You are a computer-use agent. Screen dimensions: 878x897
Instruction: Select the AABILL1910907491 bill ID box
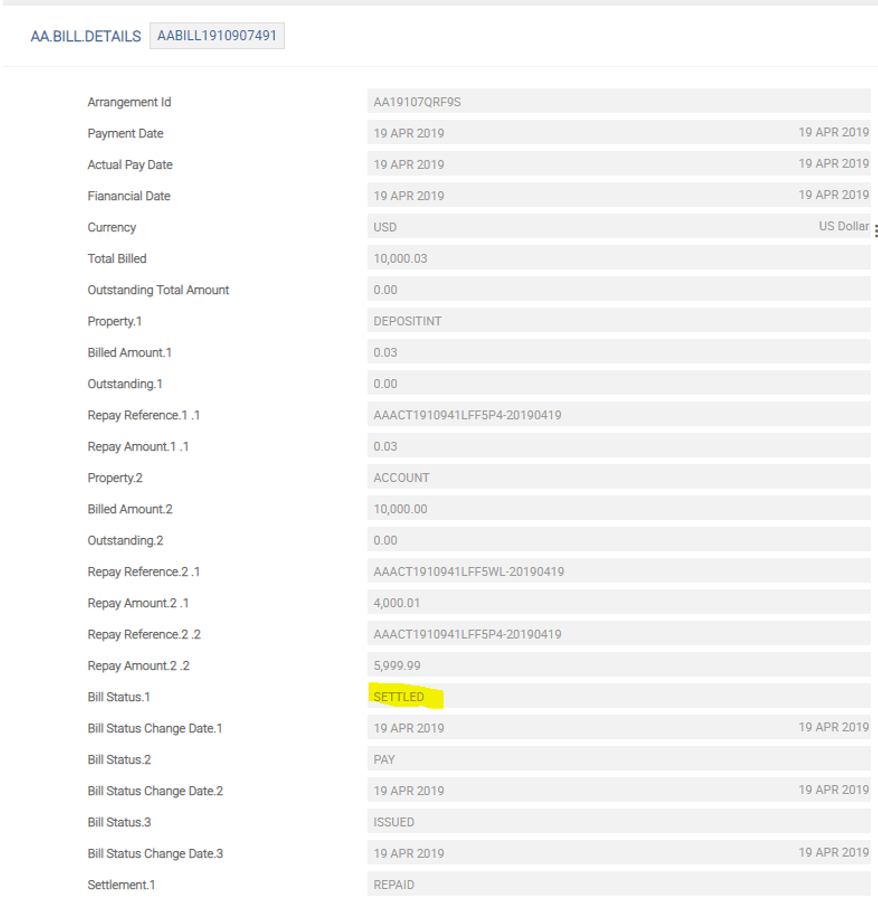tap(217, 37)
